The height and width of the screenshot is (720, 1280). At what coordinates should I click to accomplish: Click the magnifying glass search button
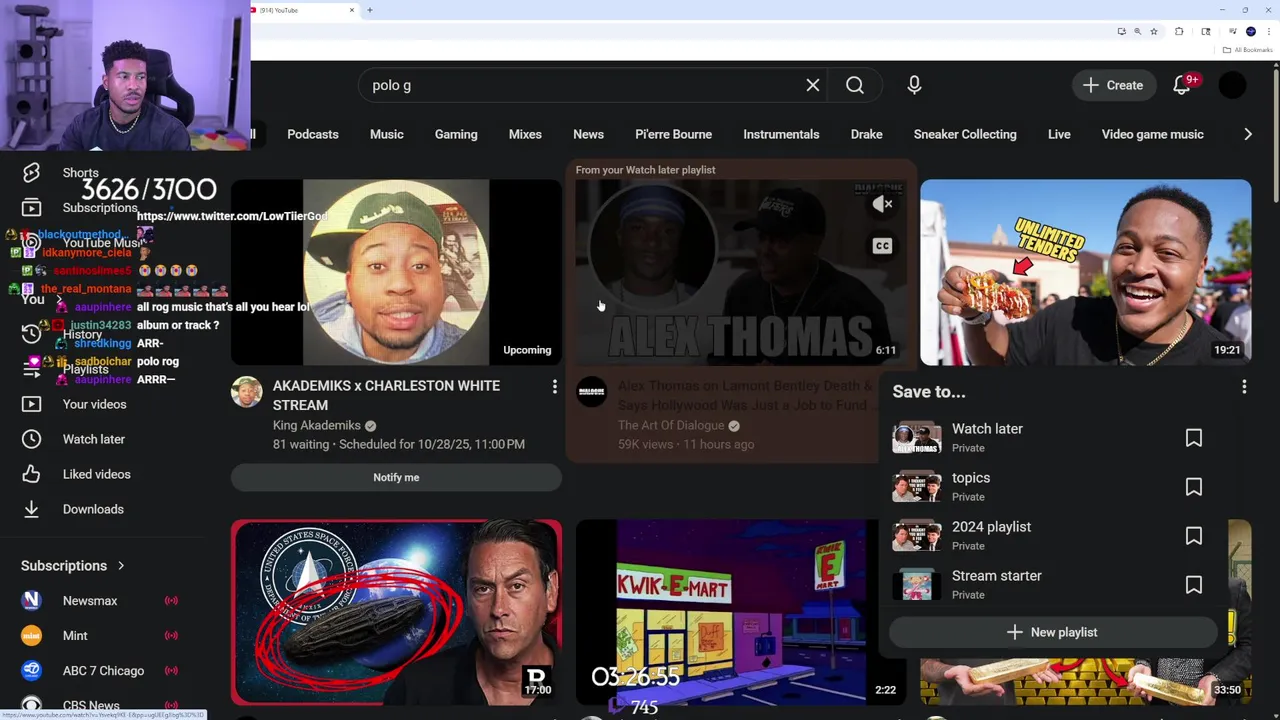pyautogui.click(x=855, y=85)
